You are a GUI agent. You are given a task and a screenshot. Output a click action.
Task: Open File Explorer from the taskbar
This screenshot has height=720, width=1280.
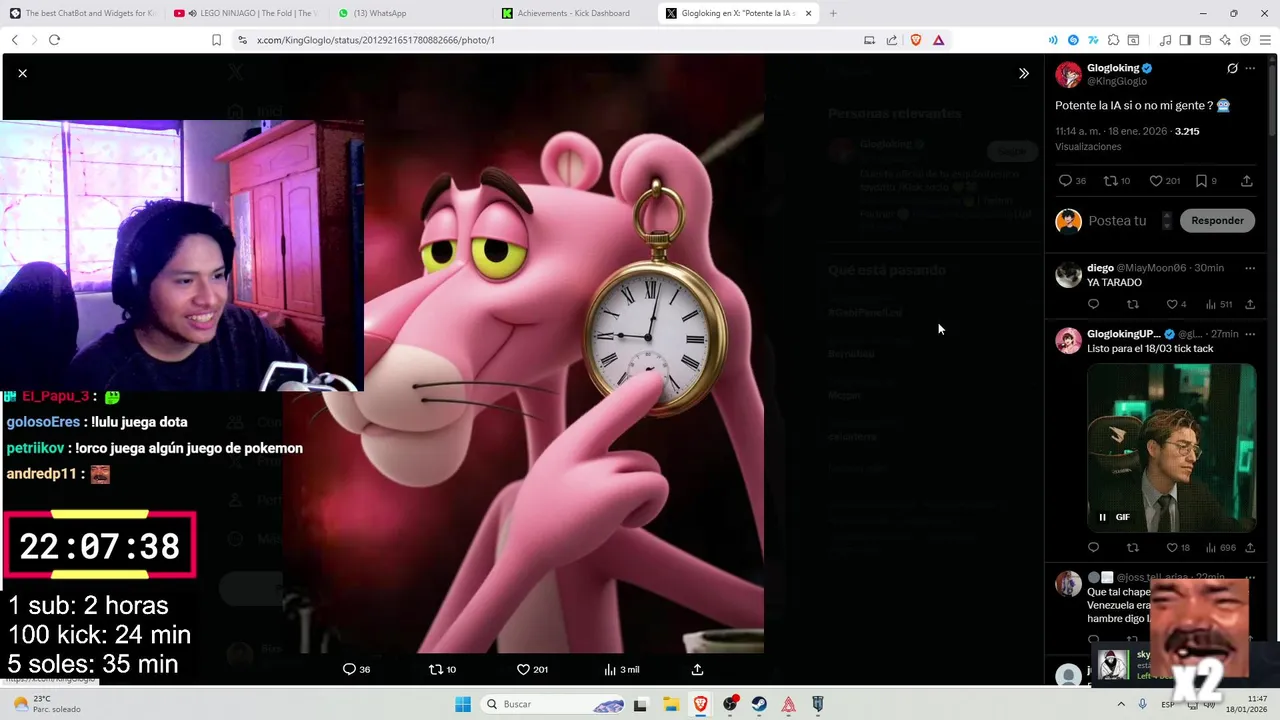670,704
